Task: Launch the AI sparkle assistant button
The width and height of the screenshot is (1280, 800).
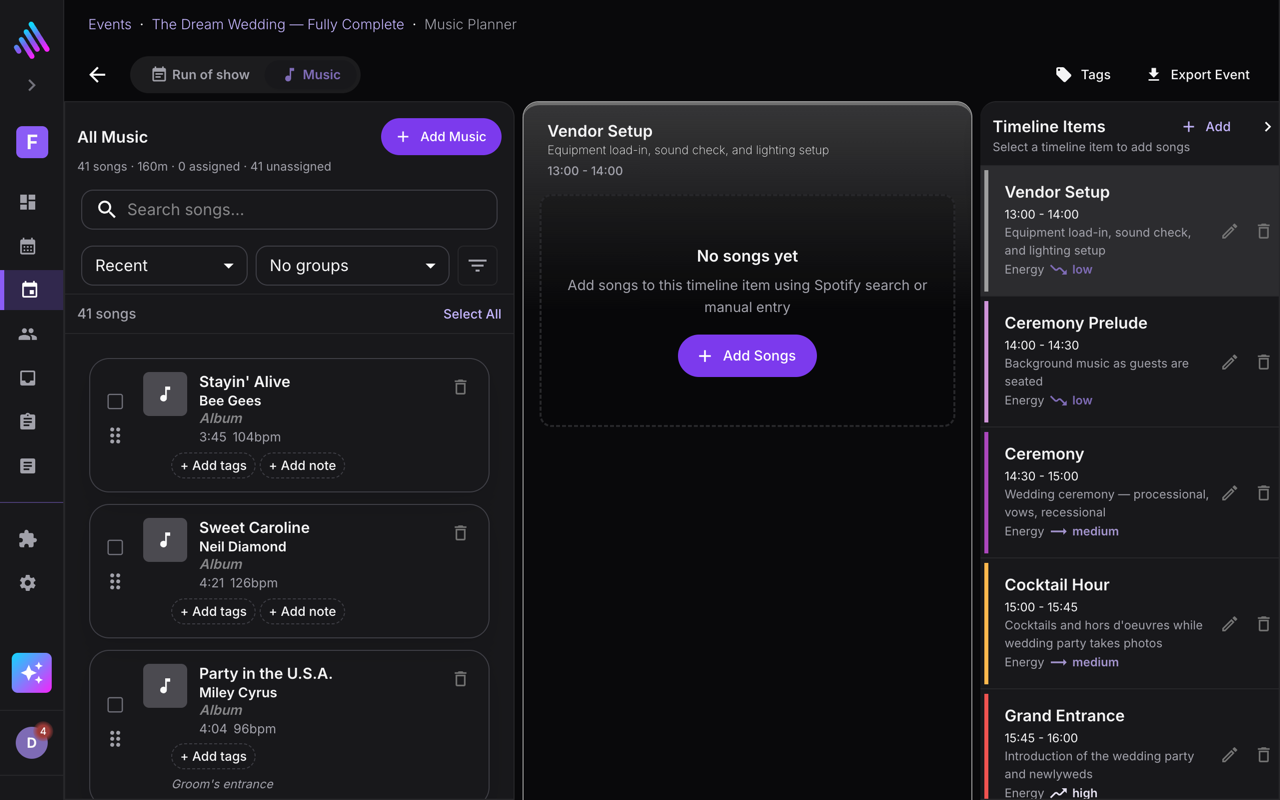Action: click(32, 673)
